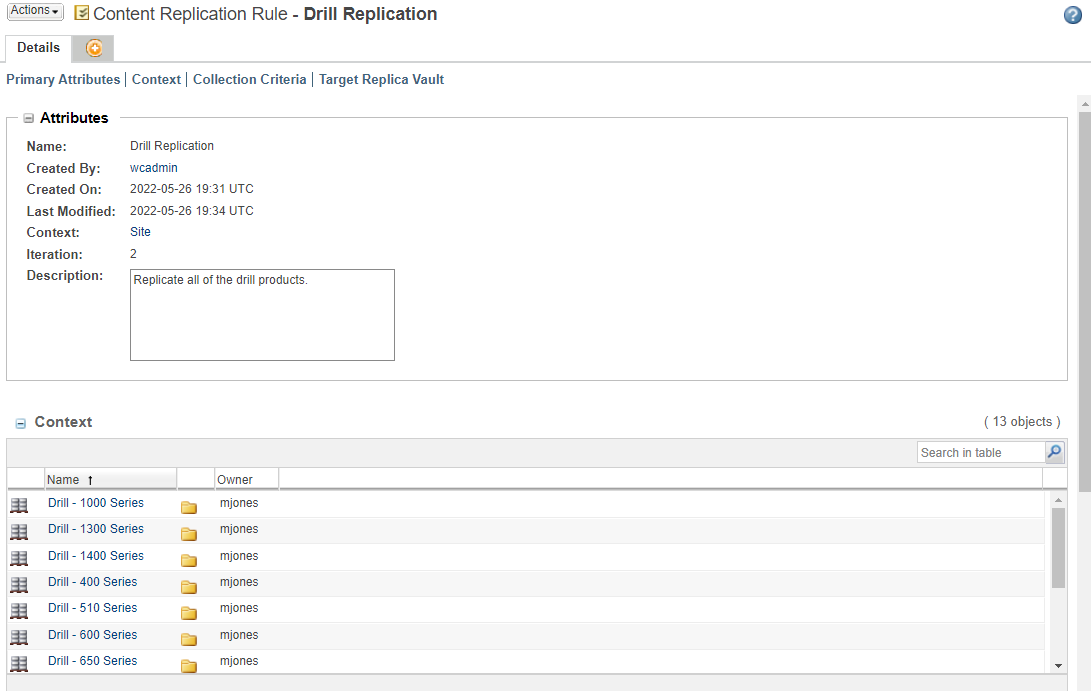Image resolution: width=1091 pixels, height=691 pixels.
Task: Jump to Primary Attributes section
Action: (x=63, y=79)
